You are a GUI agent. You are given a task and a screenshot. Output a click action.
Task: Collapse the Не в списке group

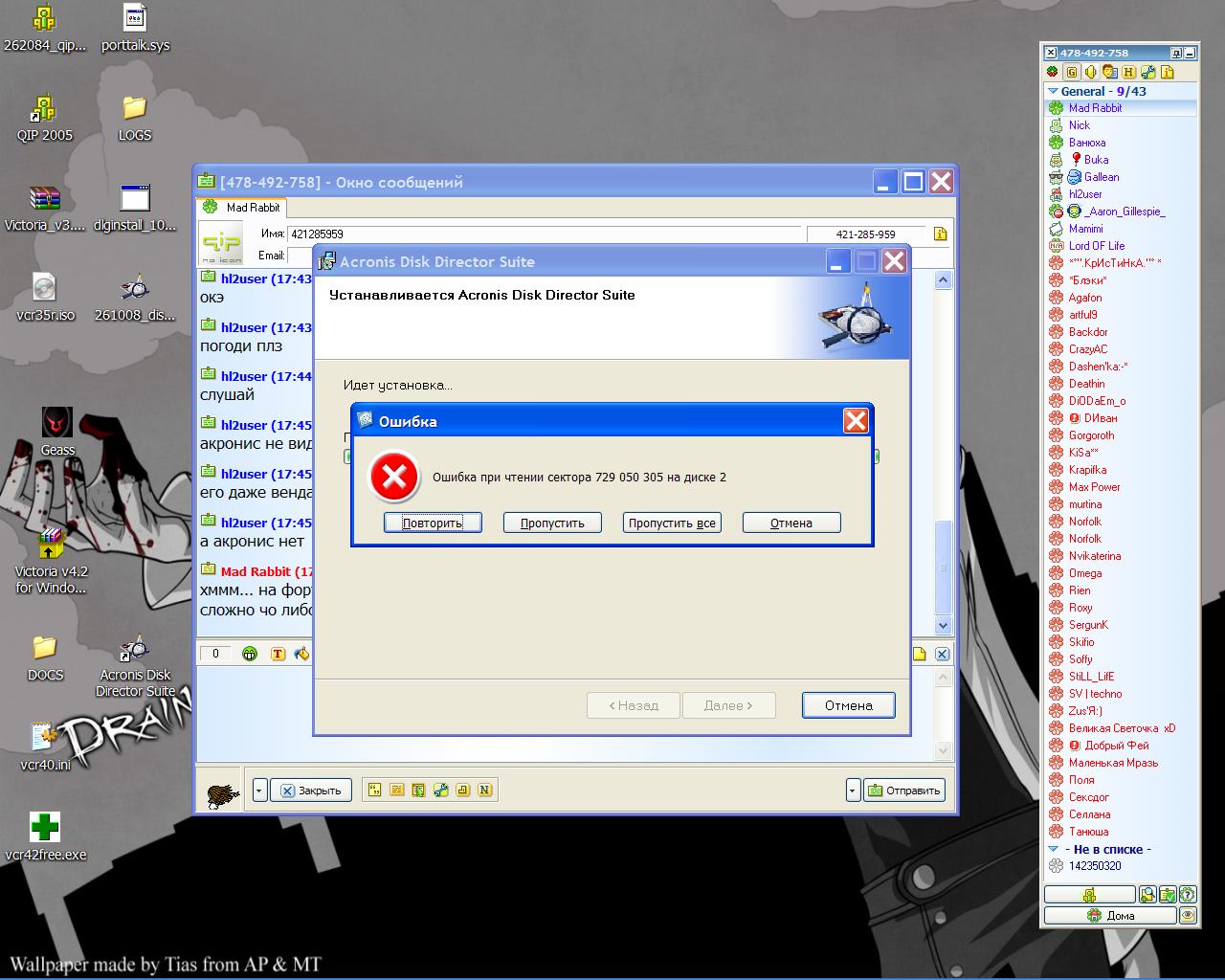pyautogui.click(x=1053, y=849)
